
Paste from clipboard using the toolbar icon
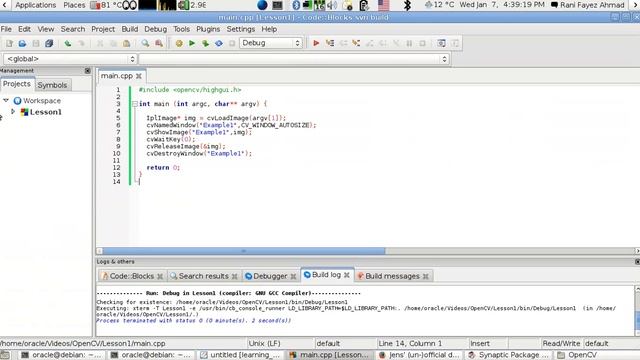tap(127, 43)
